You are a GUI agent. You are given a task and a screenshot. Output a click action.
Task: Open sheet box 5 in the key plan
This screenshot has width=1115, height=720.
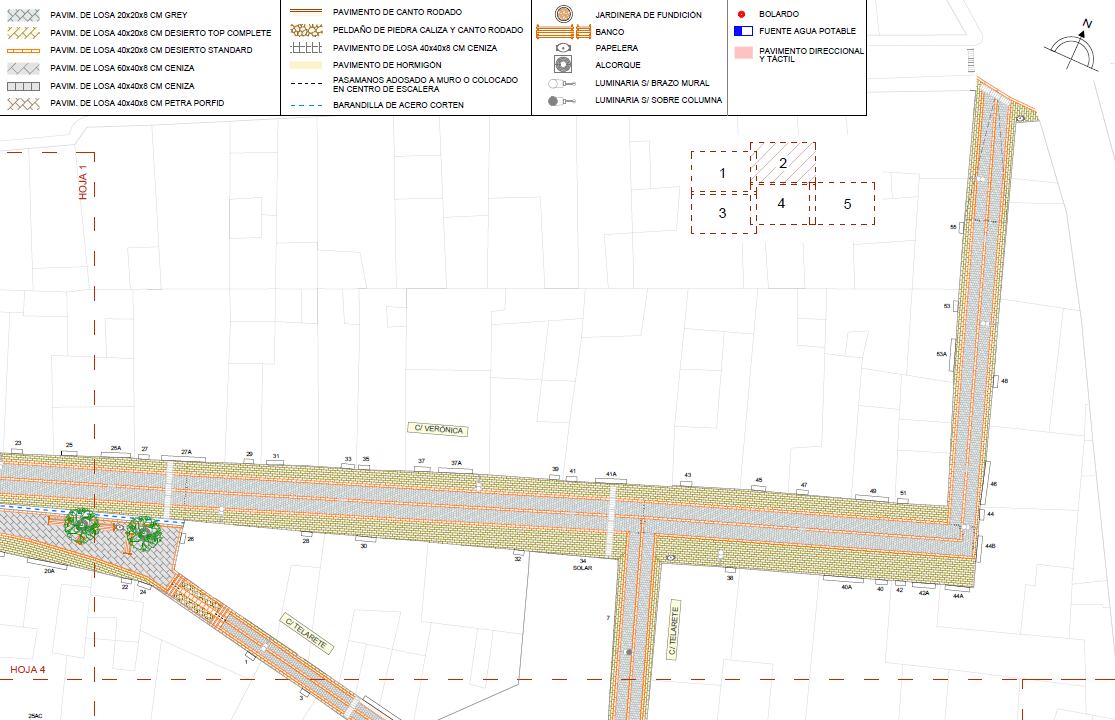(847, 203)
